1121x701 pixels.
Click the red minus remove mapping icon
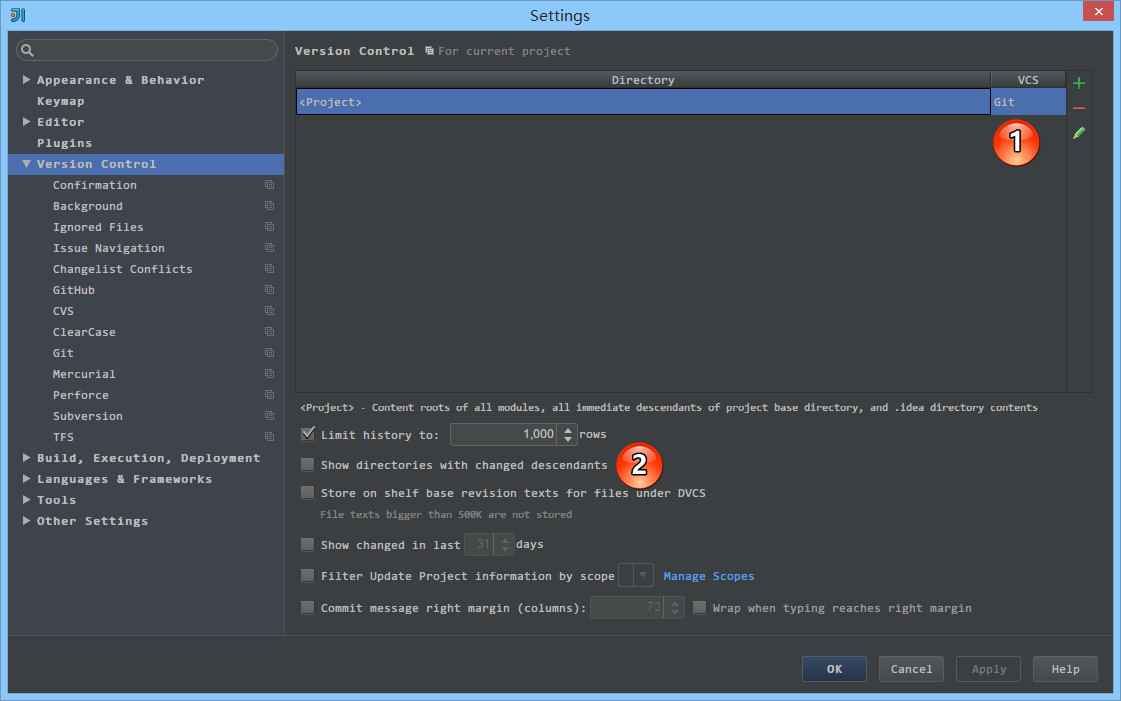[1079, 108]
